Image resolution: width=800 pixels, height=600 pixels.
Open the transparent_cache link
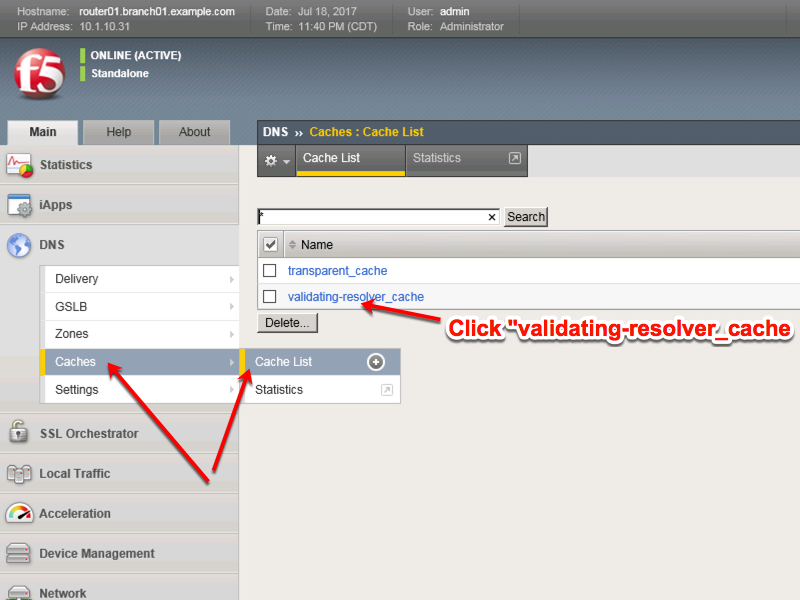click(x=337, y=271)
